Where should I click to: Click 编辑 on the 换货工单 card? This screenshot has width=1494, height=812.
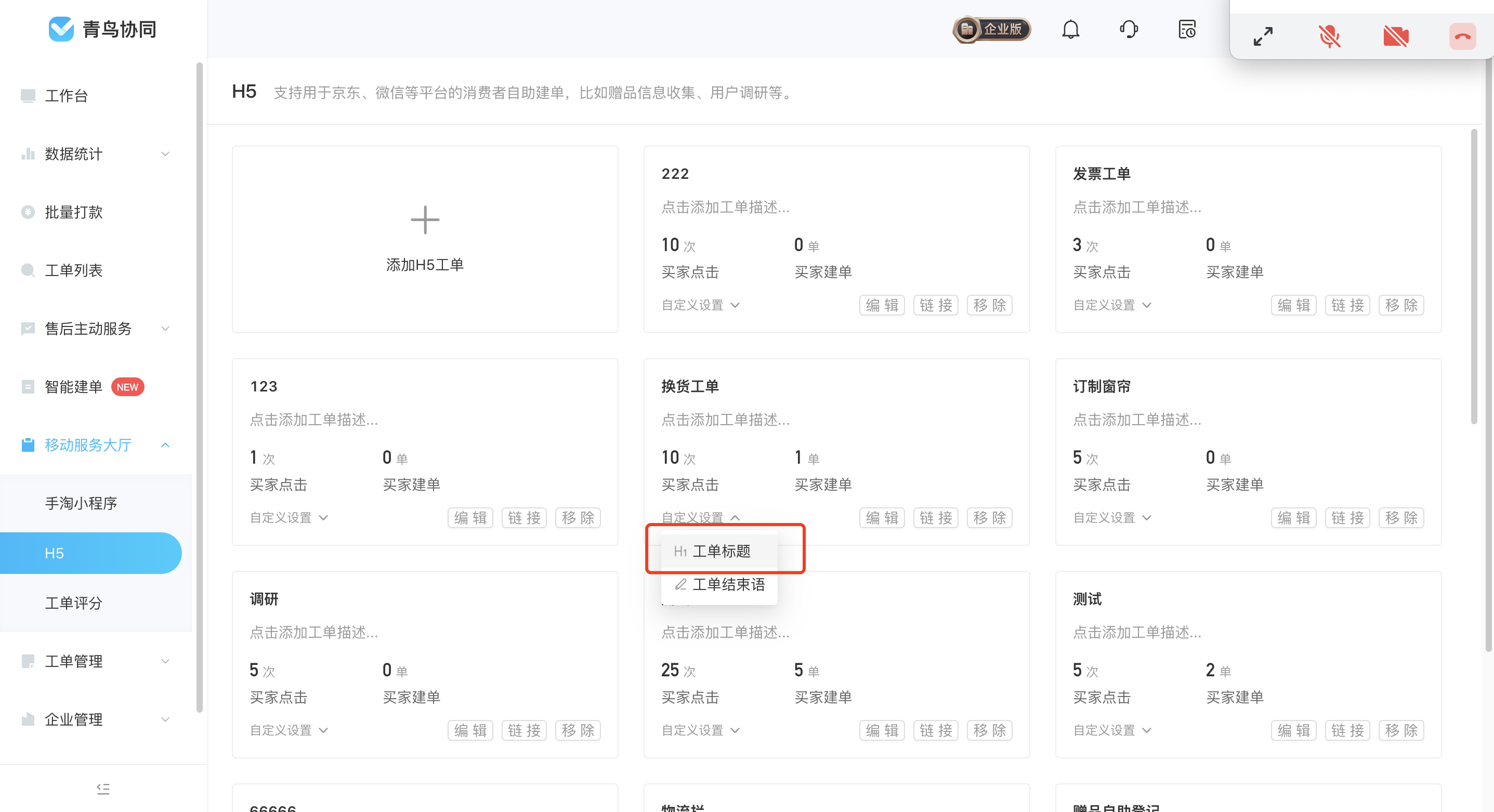pyautogui.click(x=882, y=518)
